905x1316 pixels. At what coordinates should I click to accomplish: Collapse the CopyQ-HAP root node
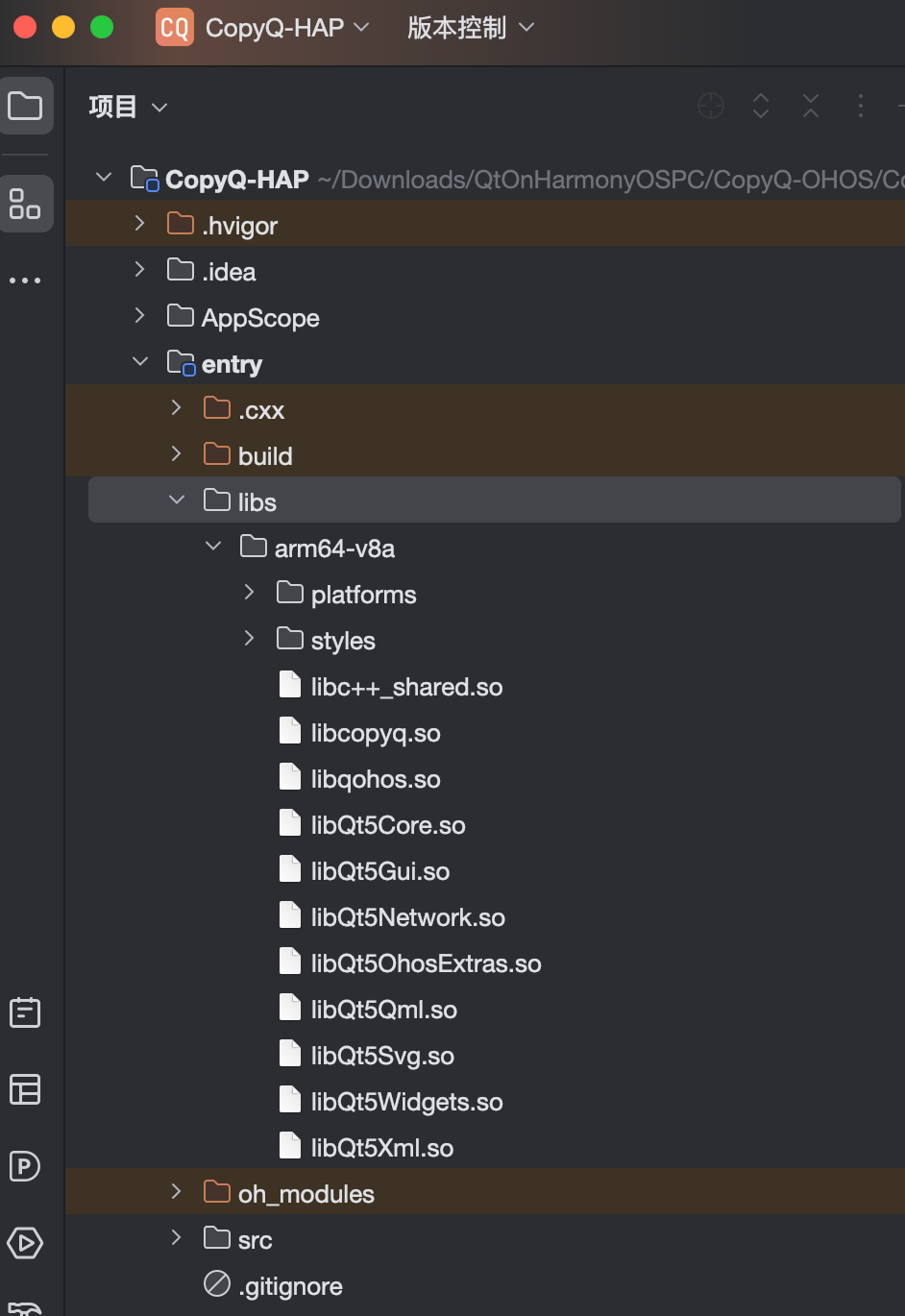(104, 177)
